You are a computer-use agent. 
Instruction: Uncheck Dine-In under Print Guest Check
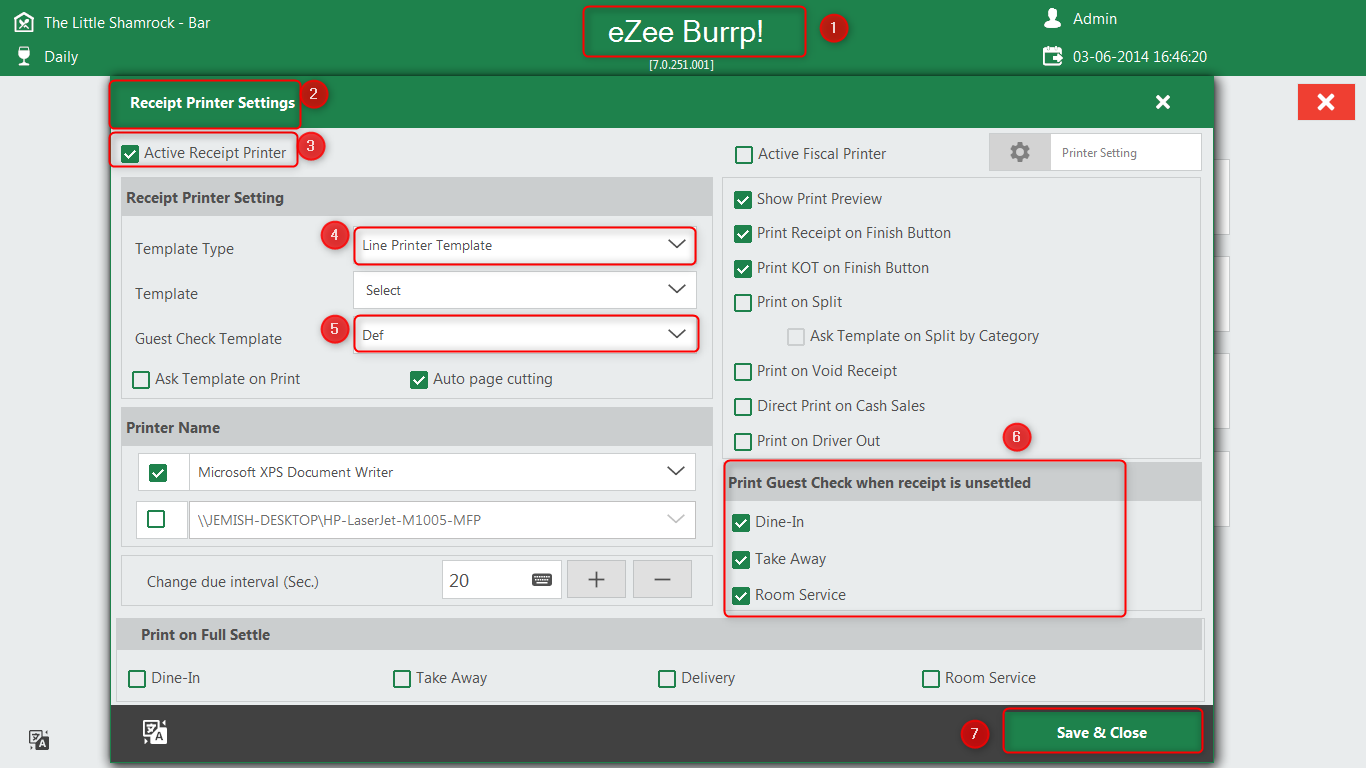tap(741, 523)
